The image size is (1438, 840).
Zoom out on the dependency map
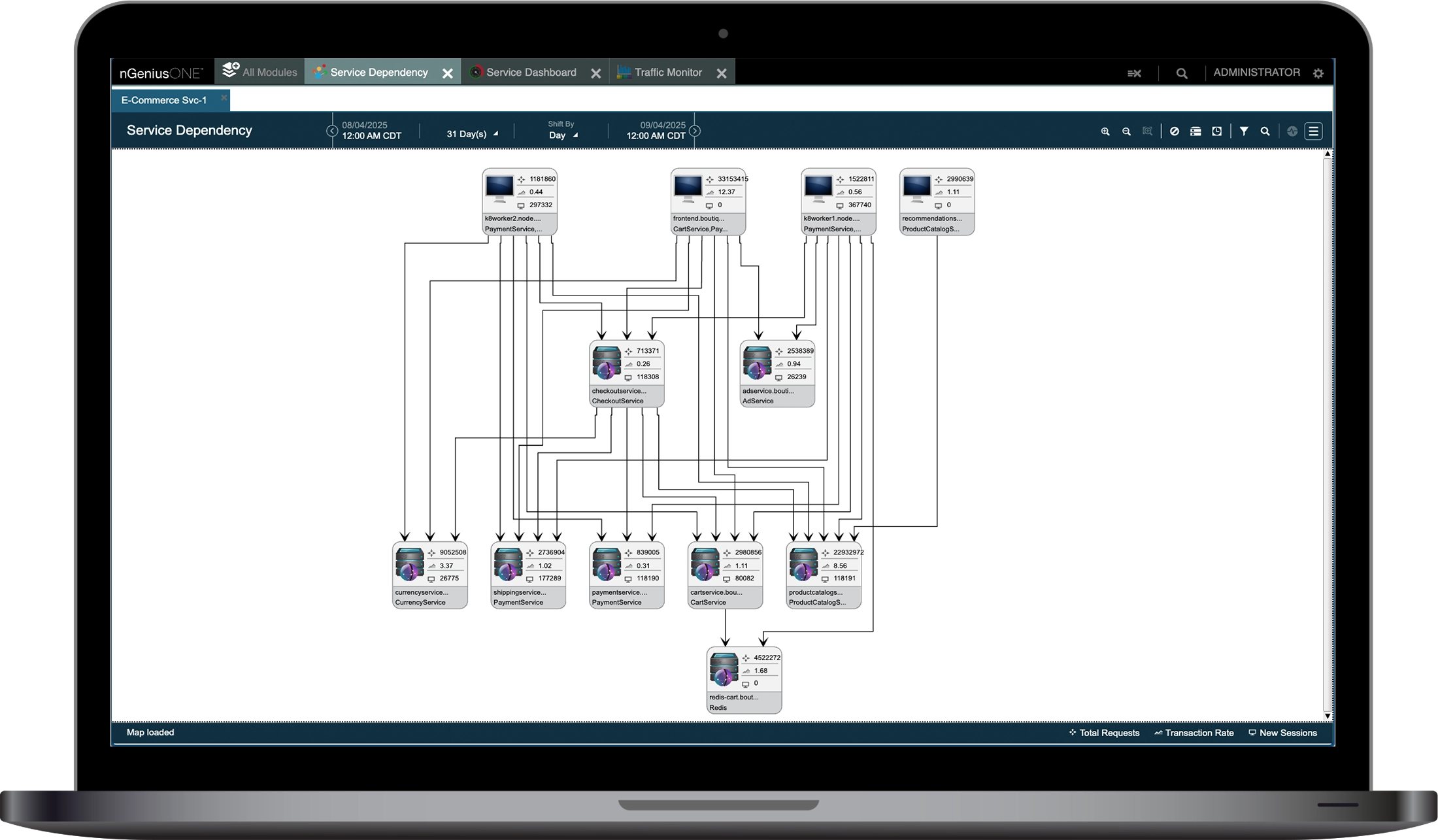click(1126, 131)
